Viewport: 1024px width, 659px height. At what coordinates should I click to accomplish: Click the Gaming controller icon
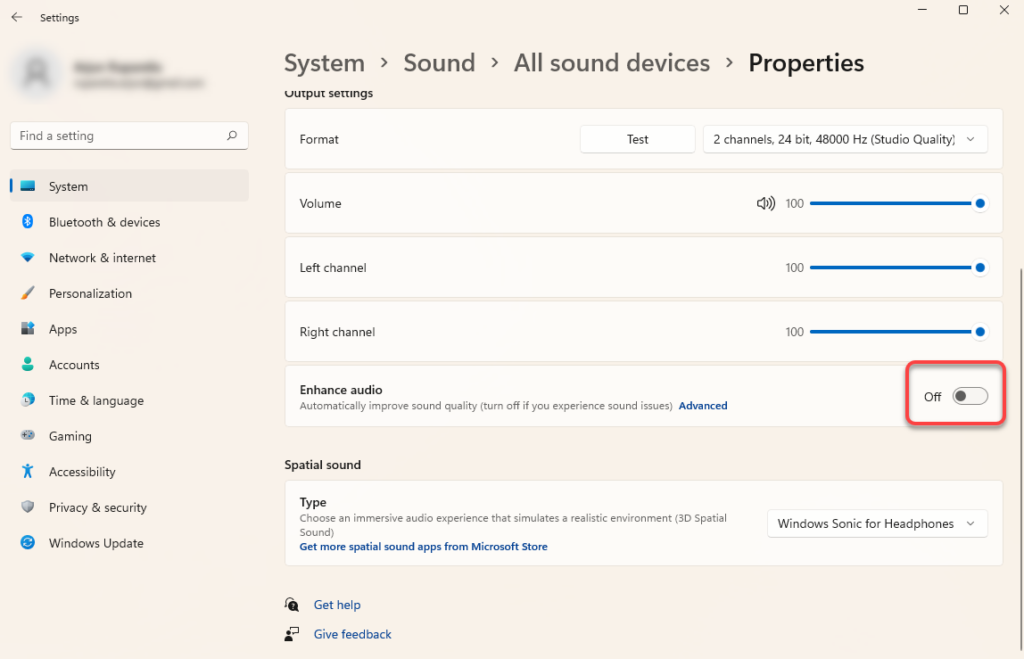(x=28, y=436)
